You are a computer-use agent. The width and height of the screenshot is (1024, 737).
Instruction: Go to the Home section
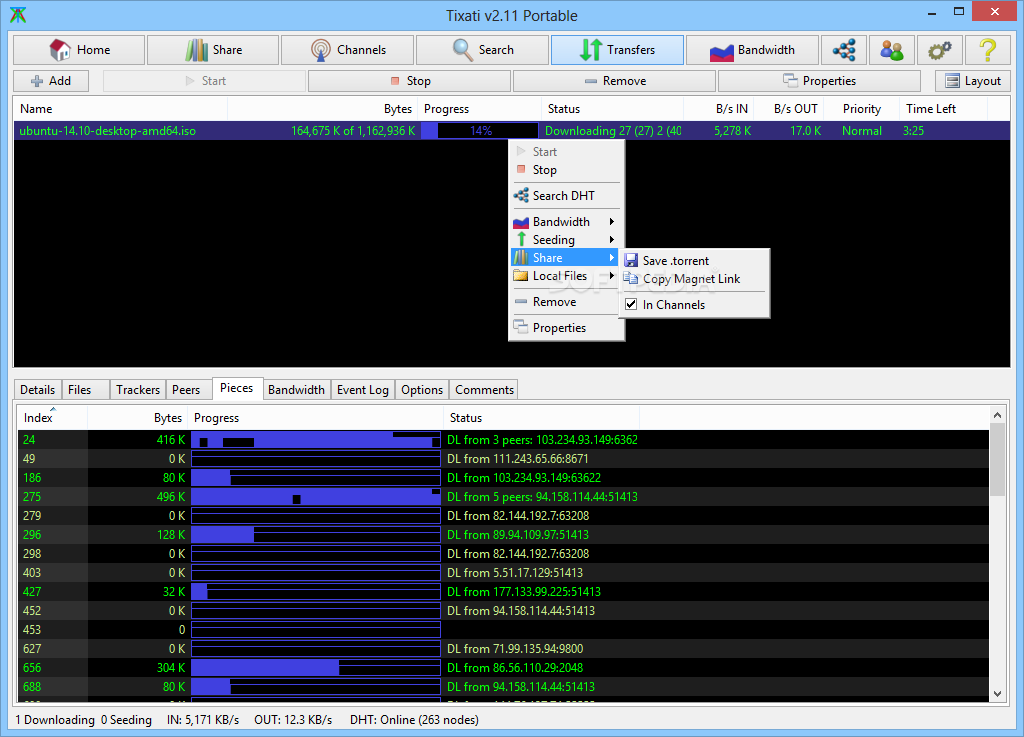79,50
